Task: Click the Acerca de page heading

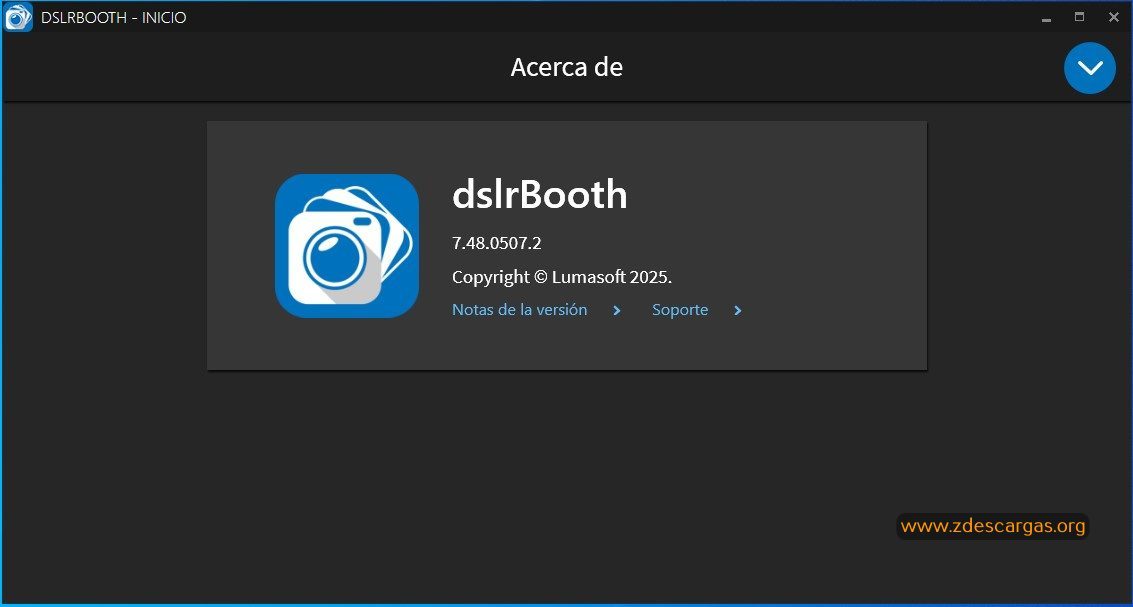Action: pyautogui.click(x=566, y=67)
